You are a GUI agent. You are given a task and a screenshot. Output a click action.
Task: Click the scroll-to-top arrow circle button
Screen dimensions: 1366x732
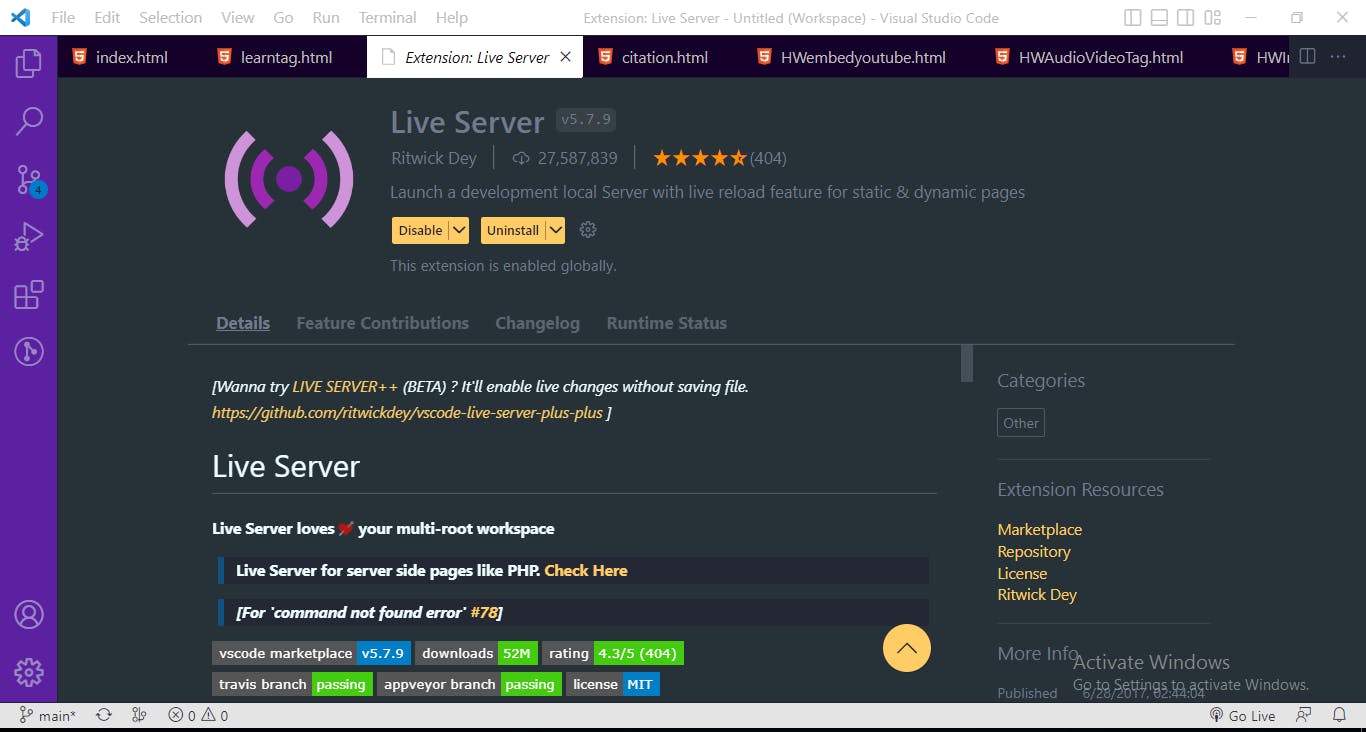[907, 648]
